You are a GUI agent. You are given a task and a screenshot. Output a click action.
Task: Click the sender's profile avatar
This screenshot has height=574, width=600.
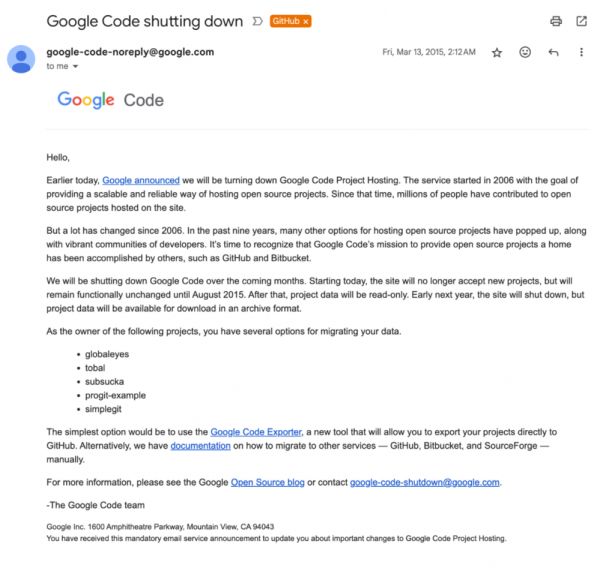click(21, 60)
